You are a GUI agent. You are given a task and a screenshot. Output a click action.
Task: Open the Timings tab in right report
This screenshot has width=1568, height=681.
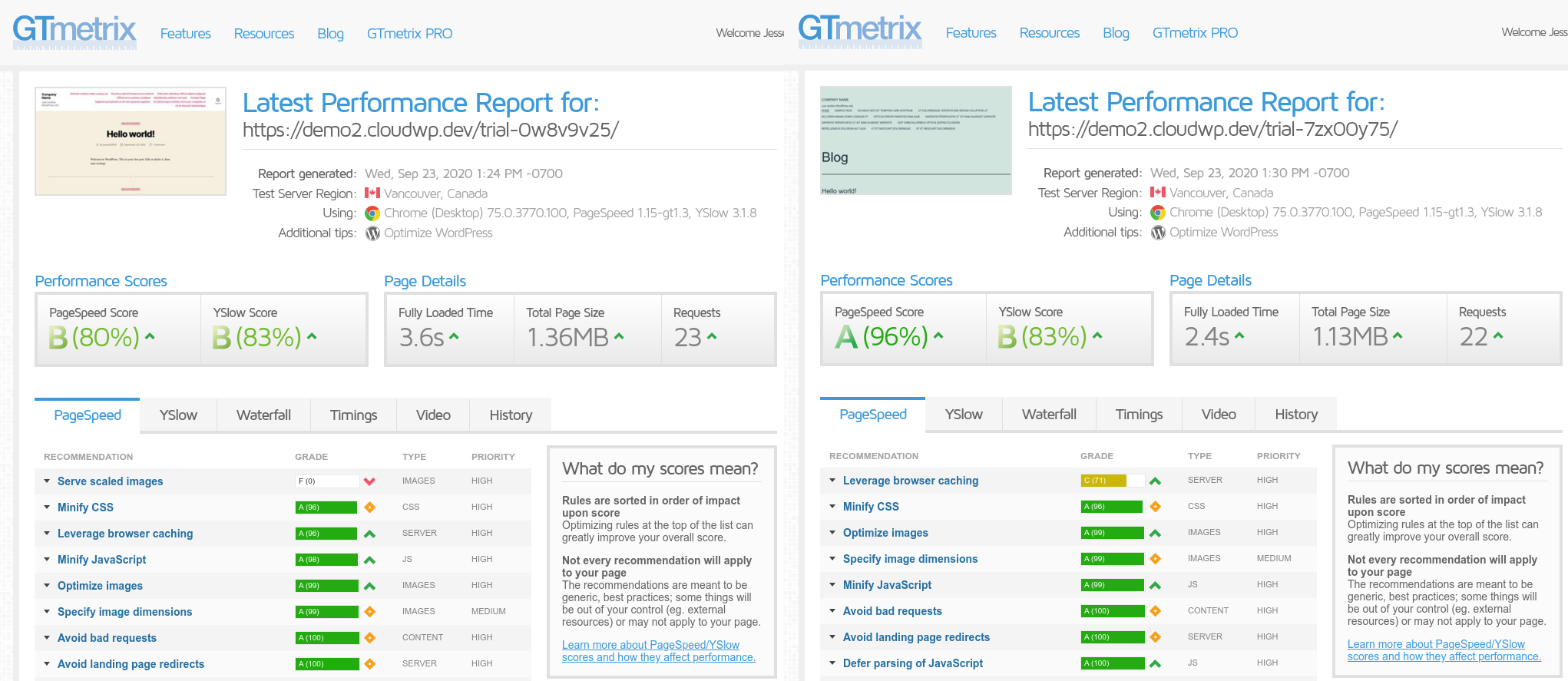click(1139, 415)
